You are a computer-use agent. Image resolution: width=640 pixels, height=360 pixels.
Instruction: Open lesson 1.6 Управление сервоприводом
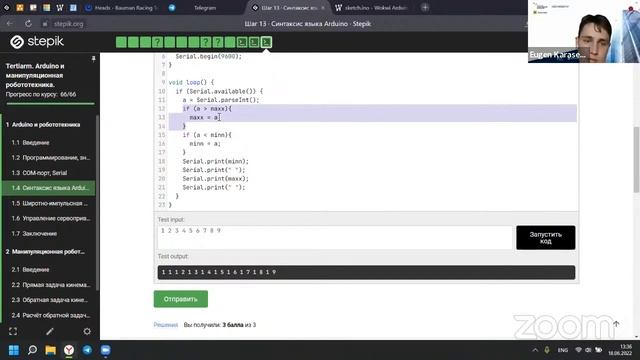[51, 218]
